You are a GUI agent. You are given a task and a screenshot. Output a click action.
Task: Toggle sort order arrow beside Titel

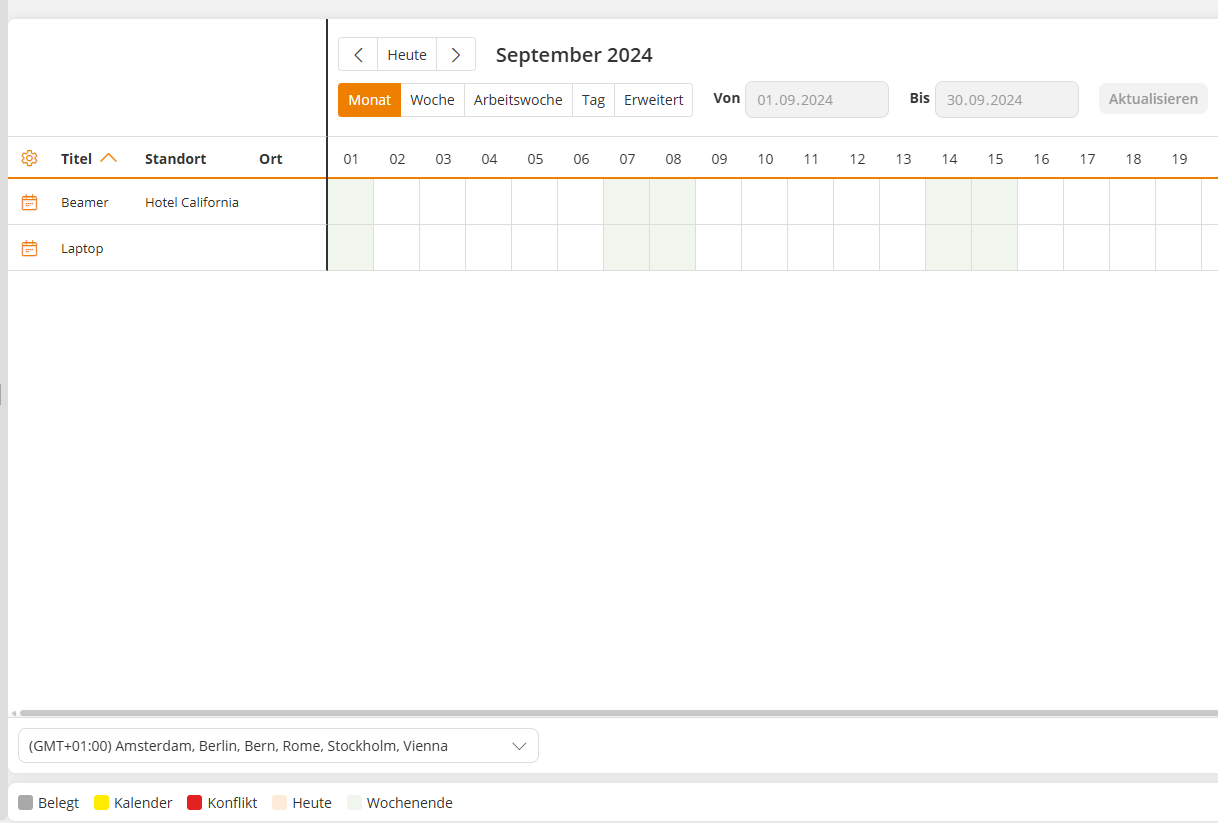[x=109, y=158]
